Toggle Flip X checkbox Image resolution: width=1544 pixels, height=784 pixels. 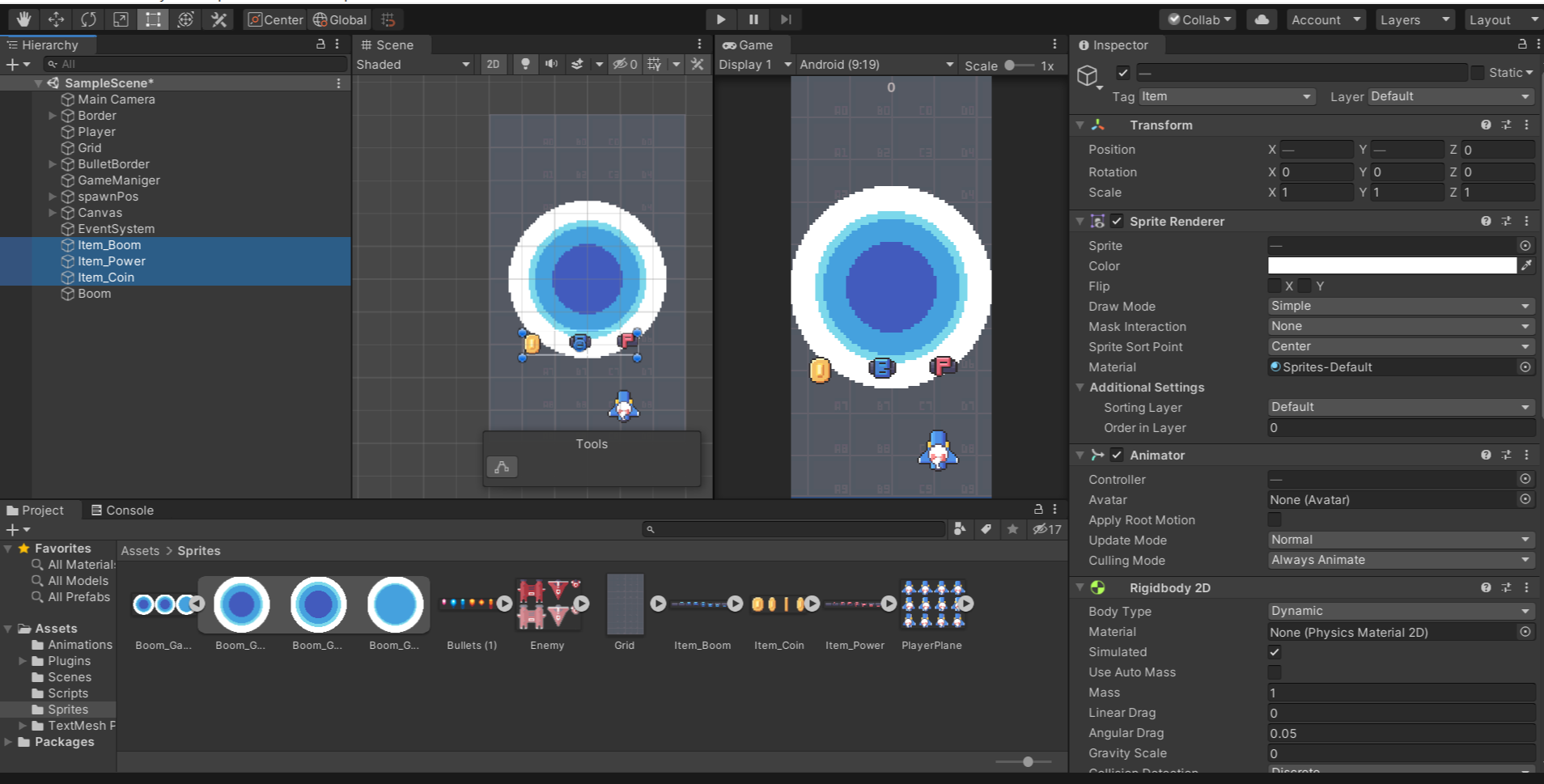1275,286
